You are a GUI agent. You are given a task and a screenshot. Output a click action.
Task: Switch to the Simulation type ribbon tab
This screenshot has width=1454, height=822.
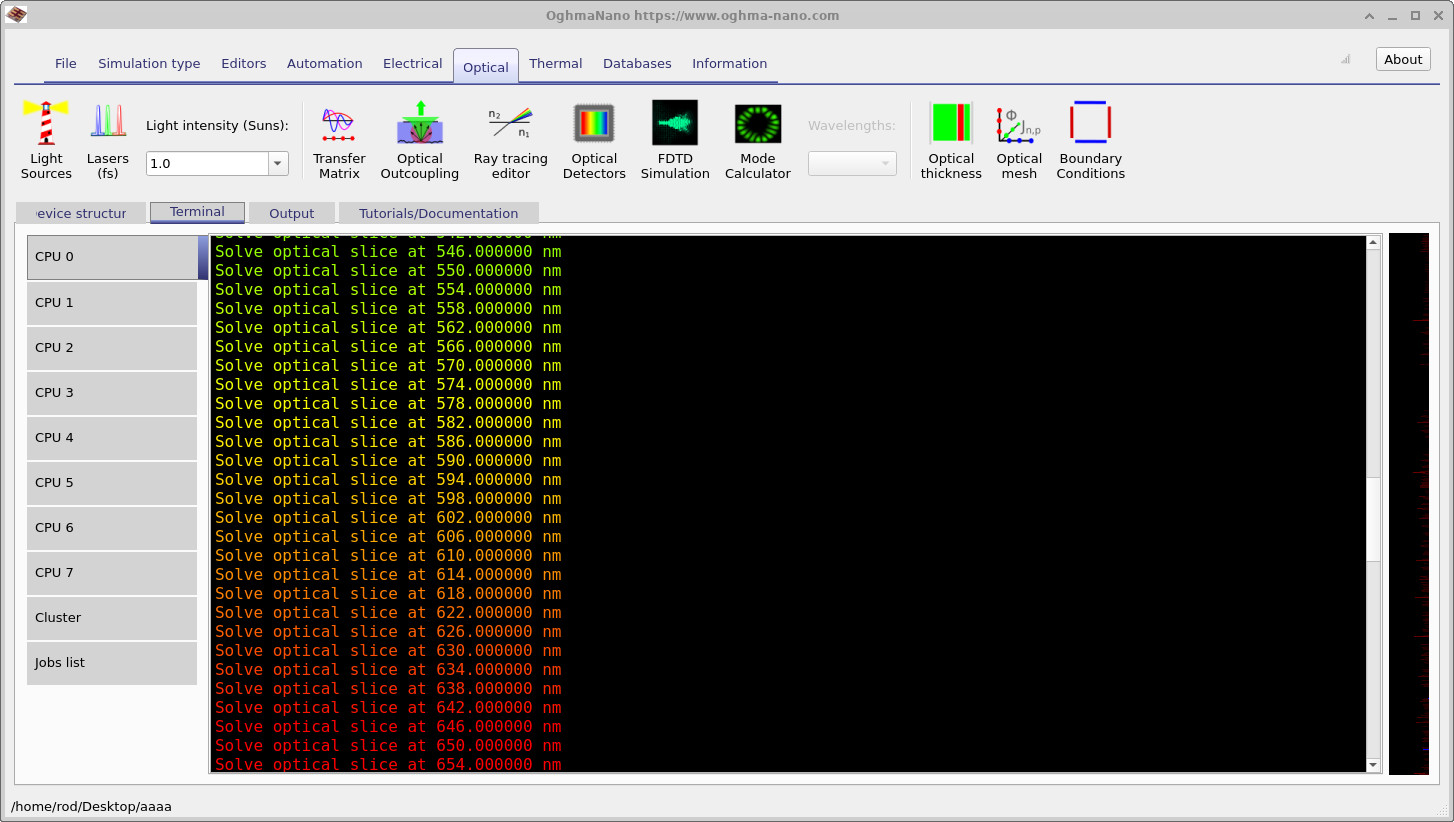[149, 63]
